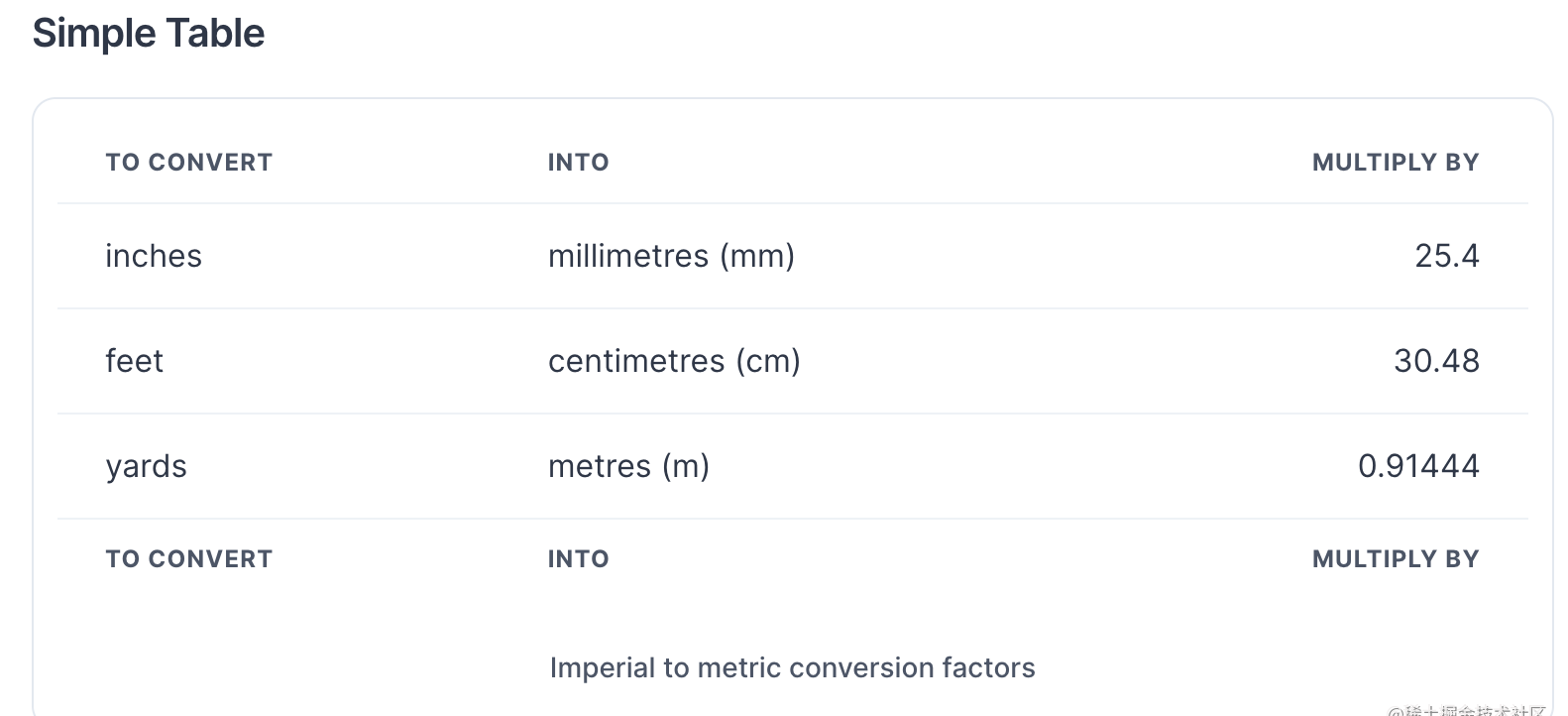Click the Simple Table heading
Image resolution: width=1568 pixels, height=716 pixels.
click(149, 34)
